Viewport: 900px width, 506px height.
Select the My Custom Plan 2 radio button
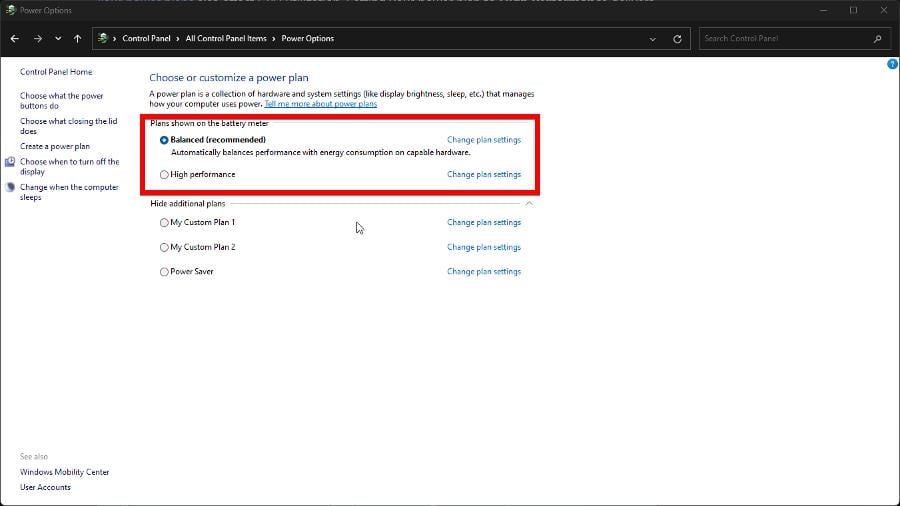pos(164,247)
